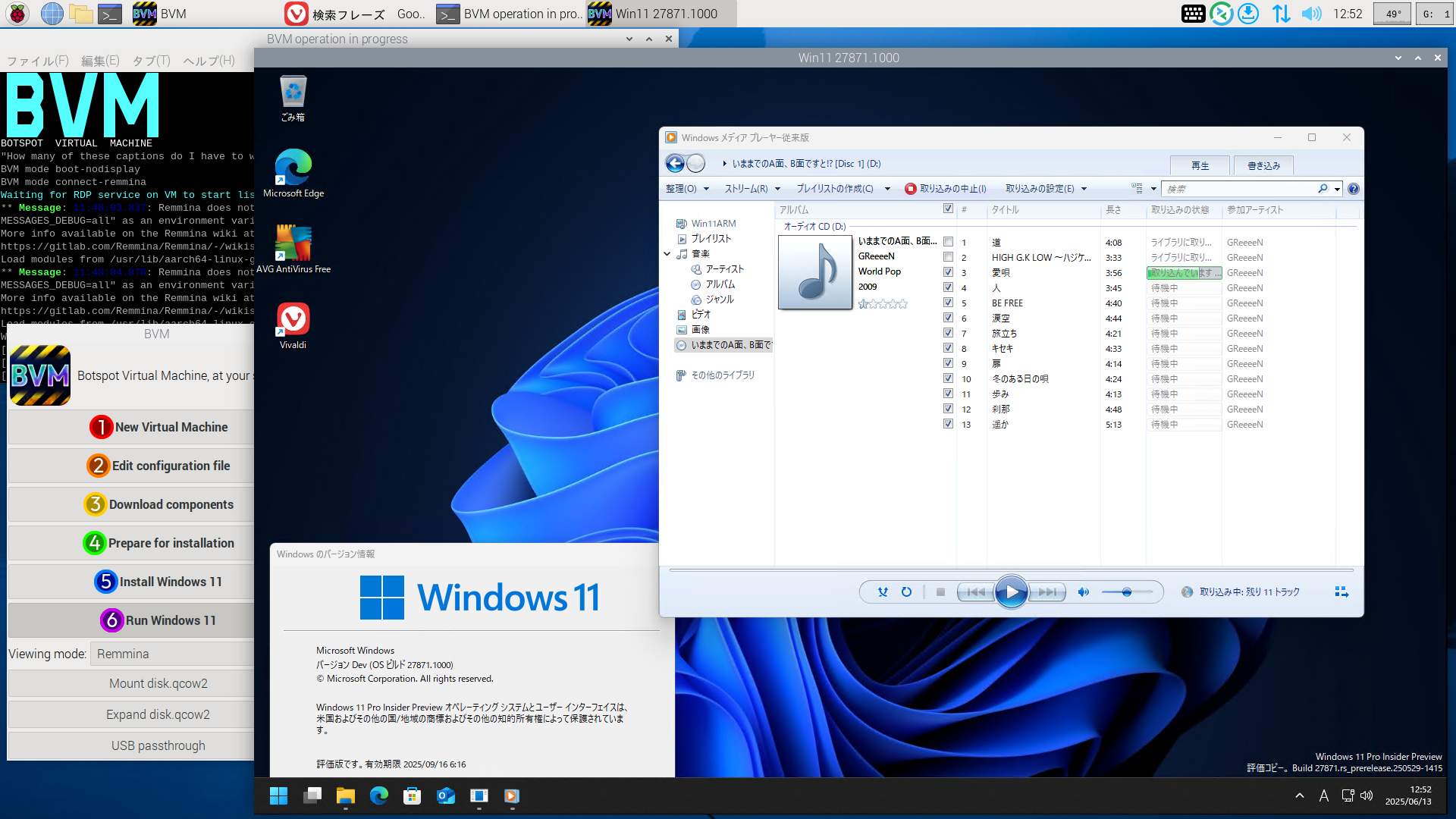Toggle shuffle in Media Player controls
This screenshot has height=819, width=1456.
(883, 592)
